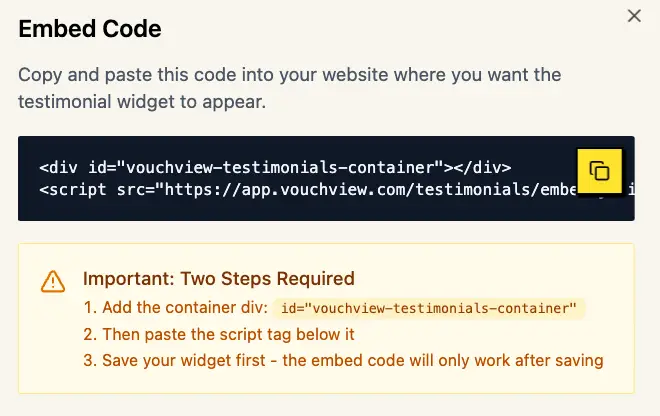Image resolution: width=660 pixels, height=416 pixels.
Task: Click step 2 "Then paste the script tag below it"
Action: tap(219, 334)
